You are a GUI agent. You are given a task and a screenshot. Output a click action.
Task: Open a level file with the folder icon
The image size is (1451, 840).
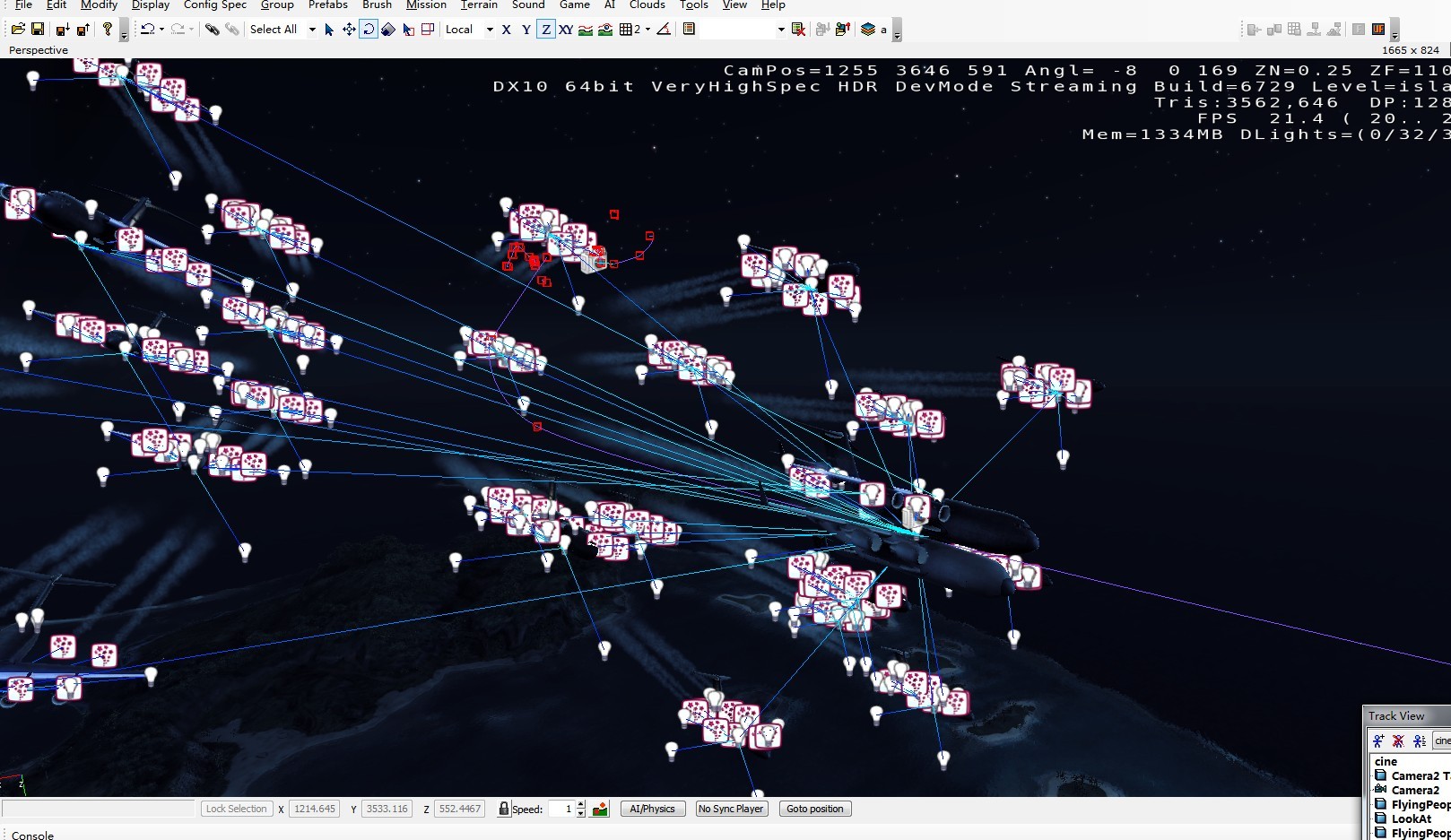(18, 30)
